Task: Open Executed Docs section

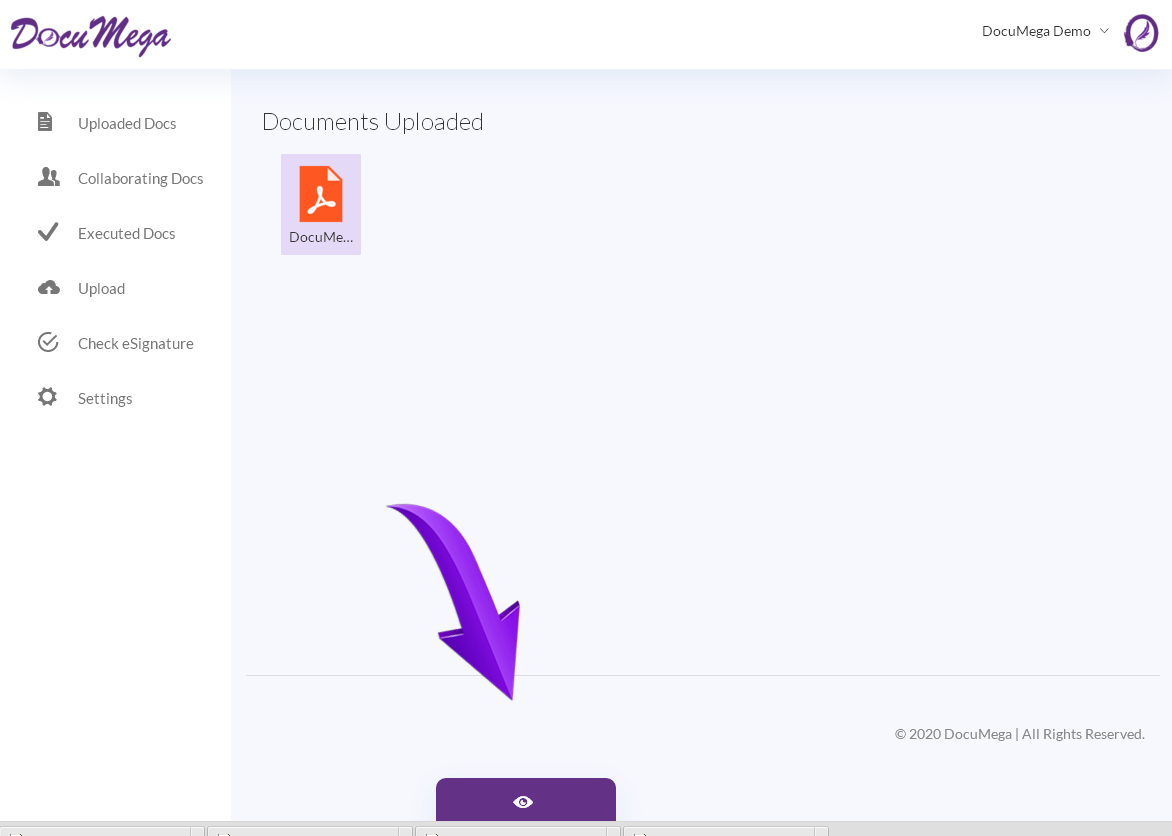Action: pos(126,233)
